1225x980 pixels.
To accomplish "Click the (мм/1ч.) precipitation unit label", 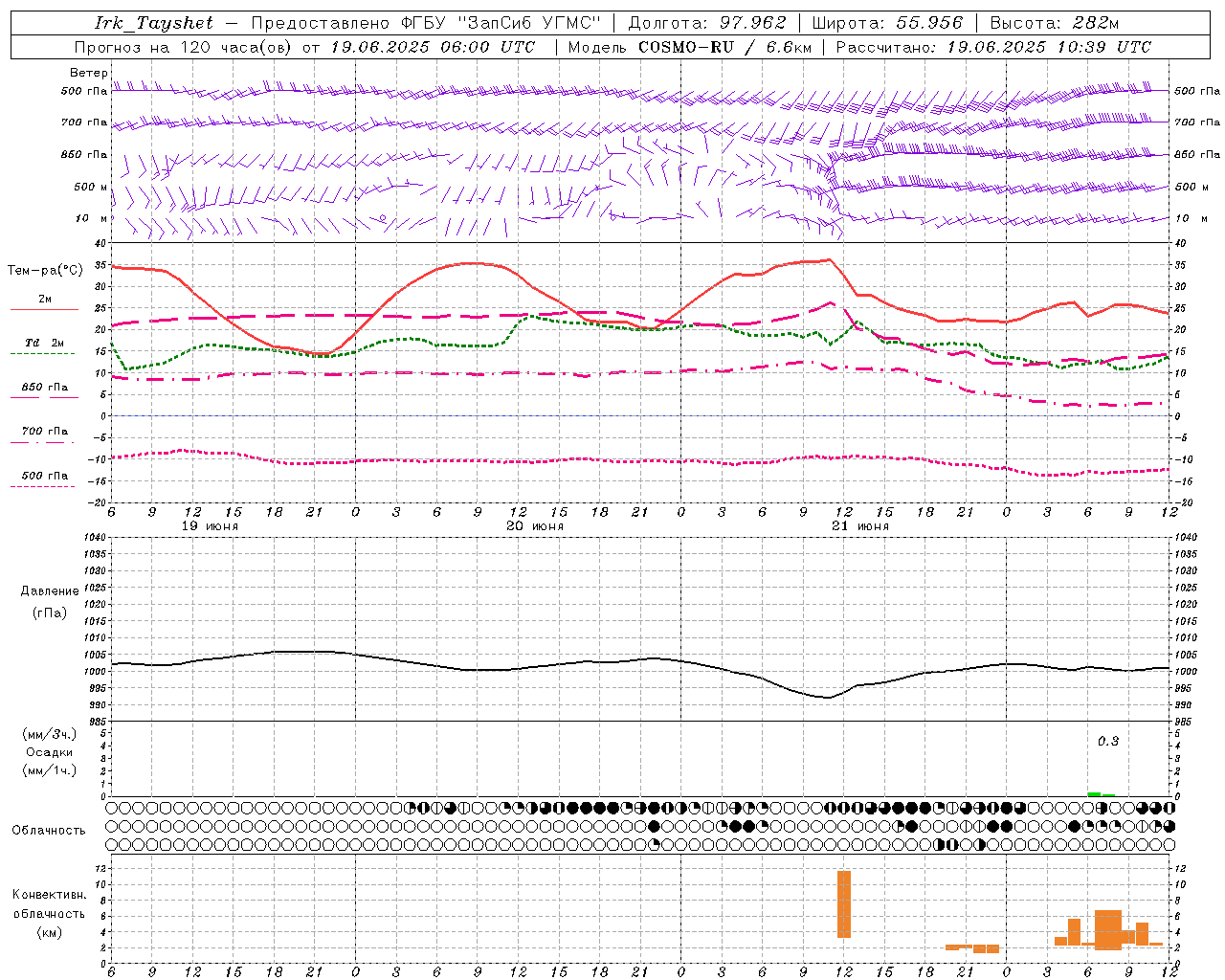I will pyautogui.click(x=50, y=770).
